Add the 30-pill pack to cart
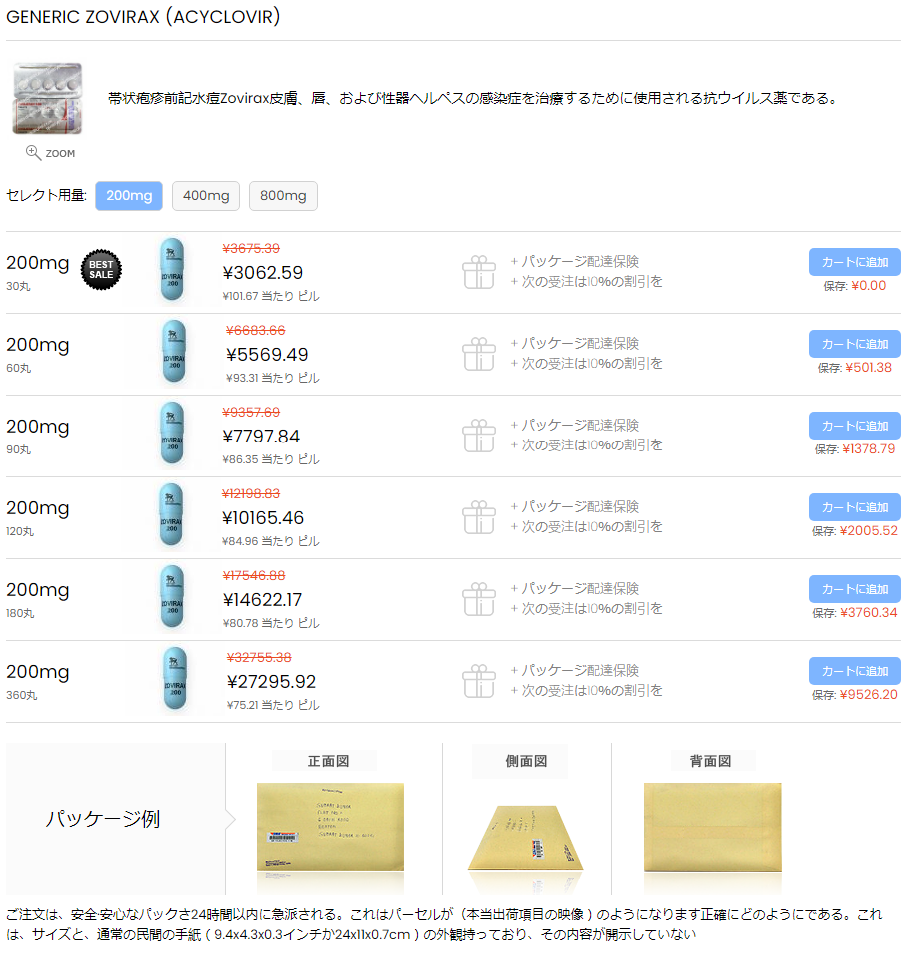This screenshot has width=907, height=958. click(x=854, y=262)
